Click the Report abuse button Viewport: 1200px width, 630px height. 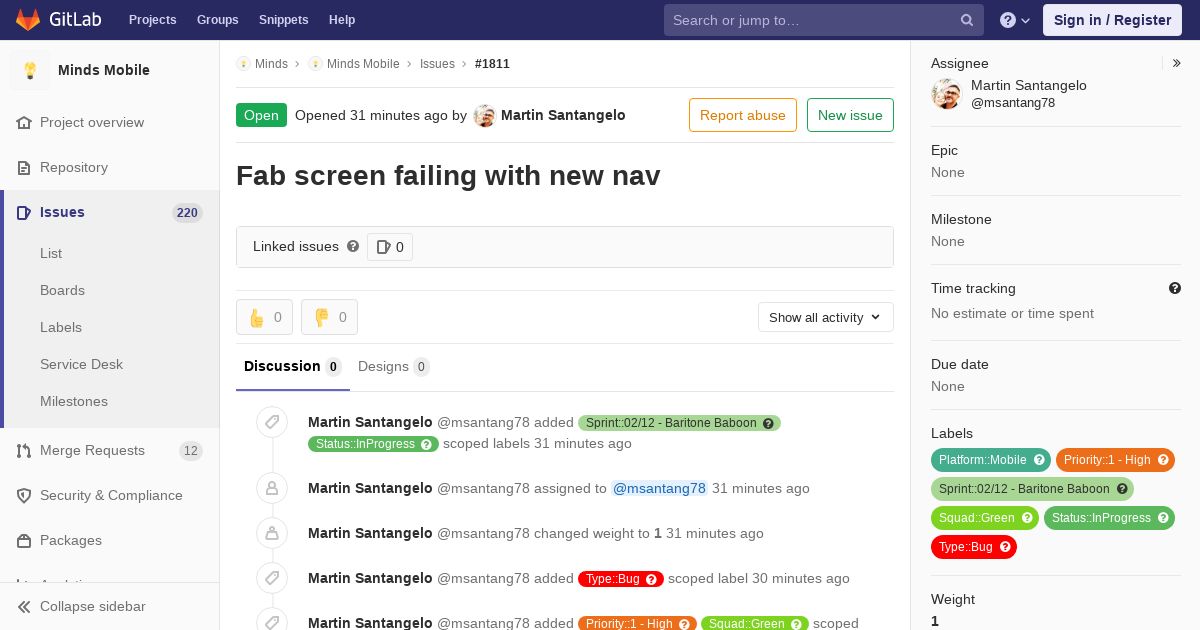tap(743, 115)
